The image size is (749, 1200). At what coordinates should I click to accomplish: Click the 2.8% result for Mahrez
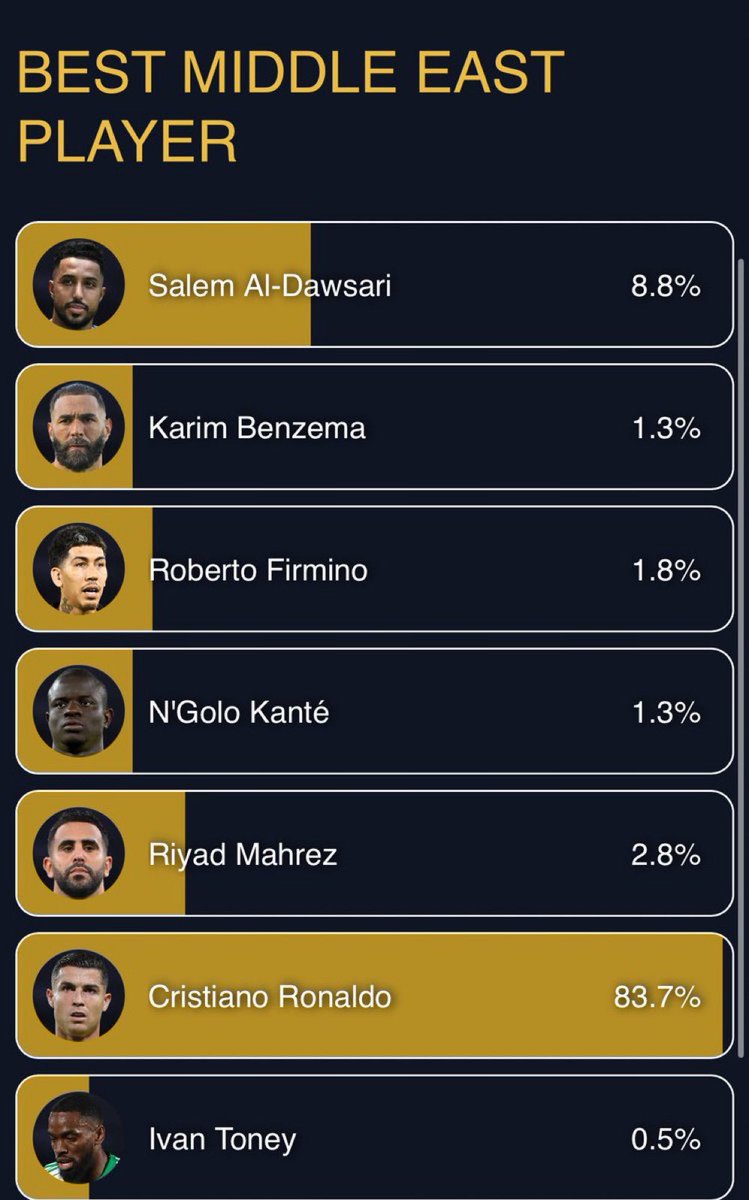[x=665, y=855]
